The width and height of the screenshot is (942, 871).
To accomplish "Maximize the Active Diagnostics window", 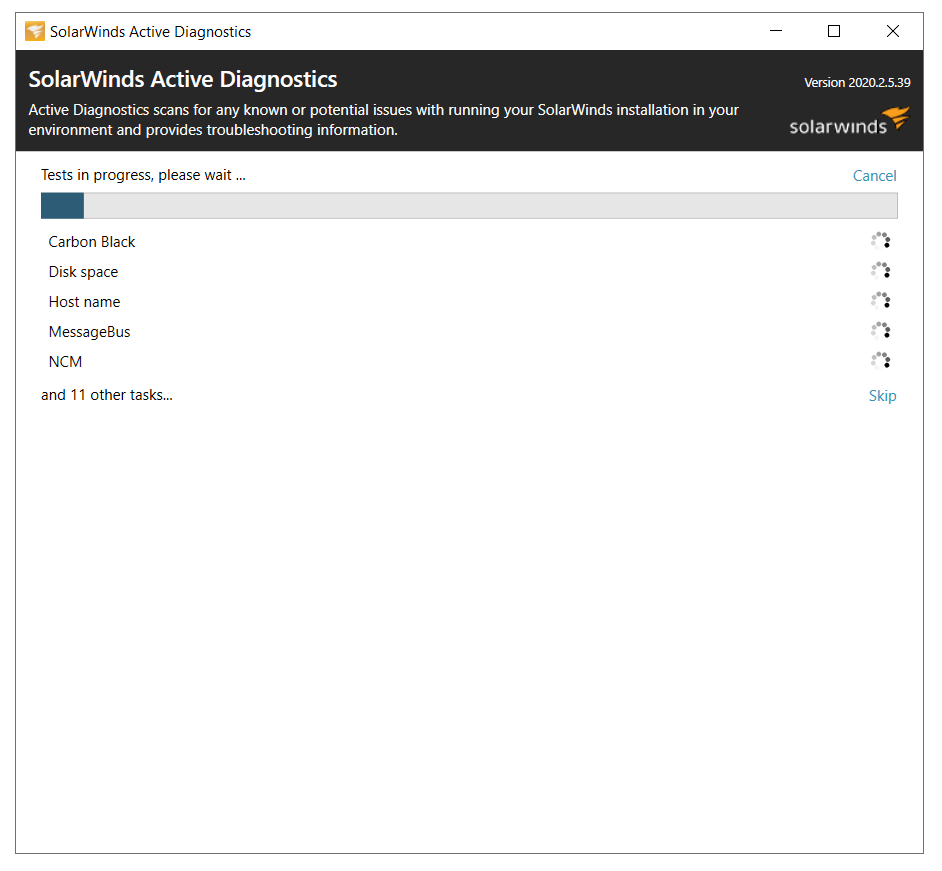I will (834, 31).
